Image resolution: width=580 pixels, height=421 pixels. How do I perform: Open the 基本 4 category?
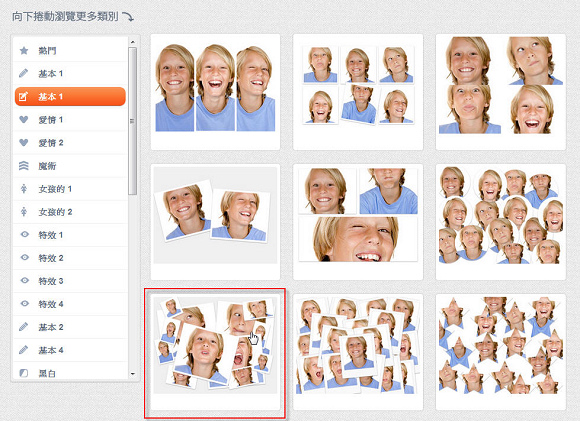click(70, 350)
